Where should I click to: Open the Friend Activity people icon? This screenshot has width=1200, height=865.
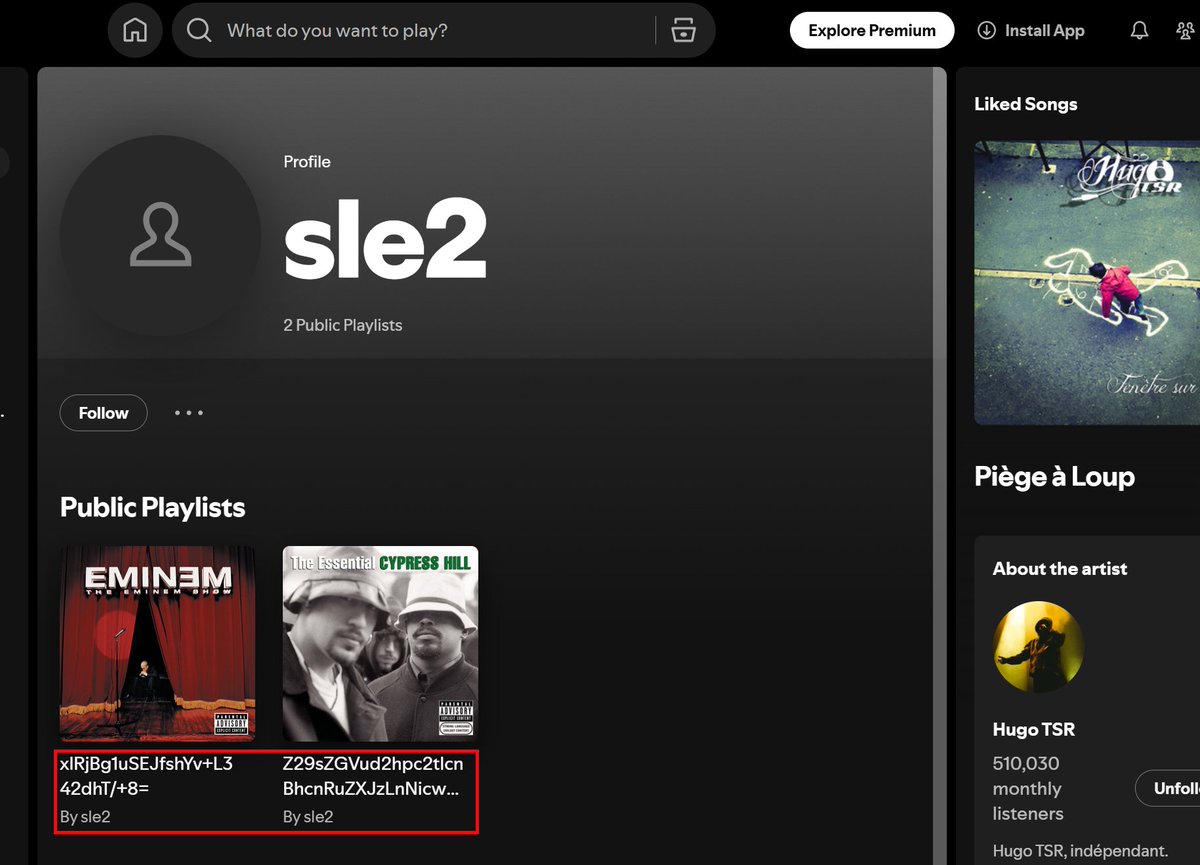[x=1186, y=31]
